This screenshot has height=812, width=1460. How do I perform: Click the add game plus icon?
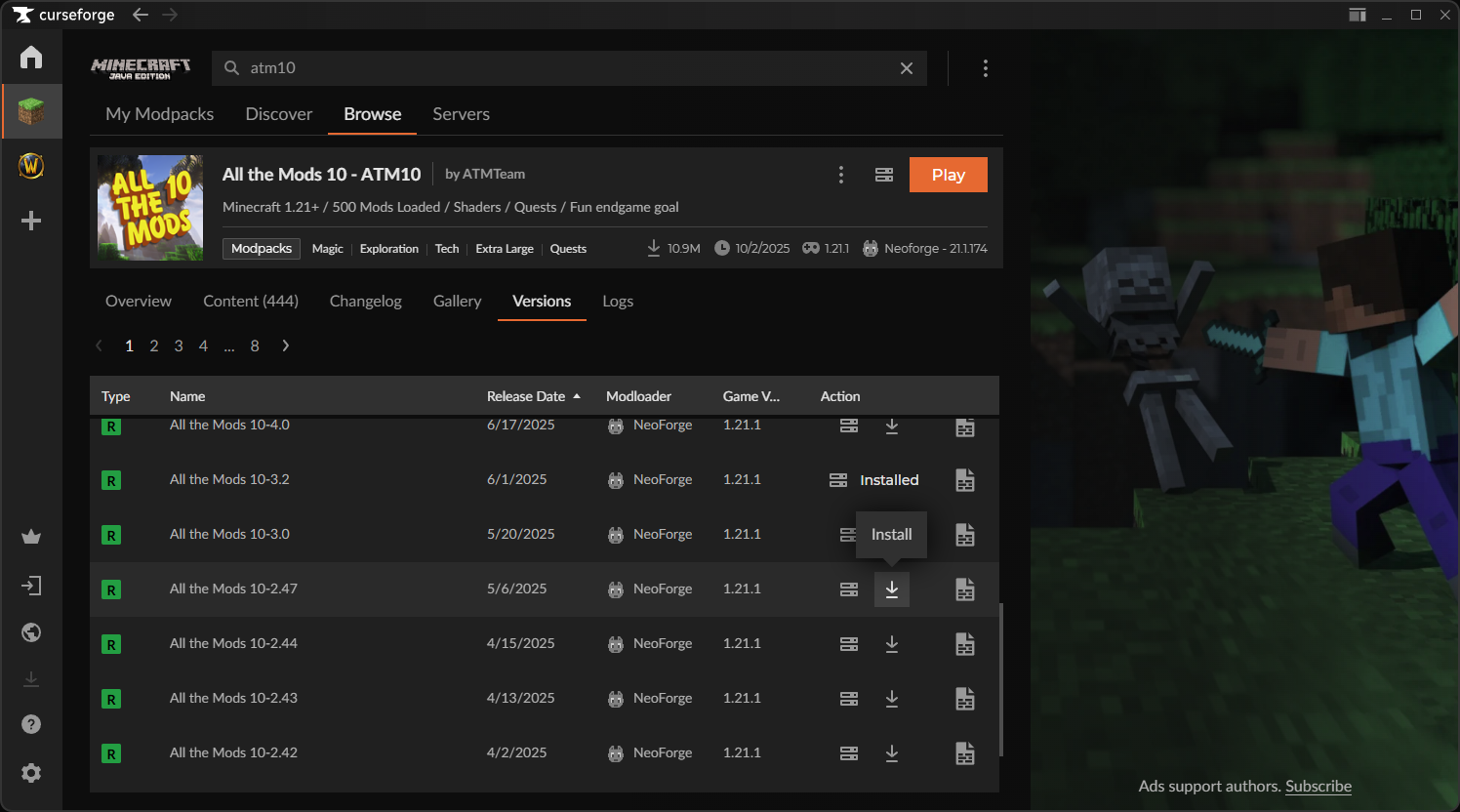click(31, 221)
